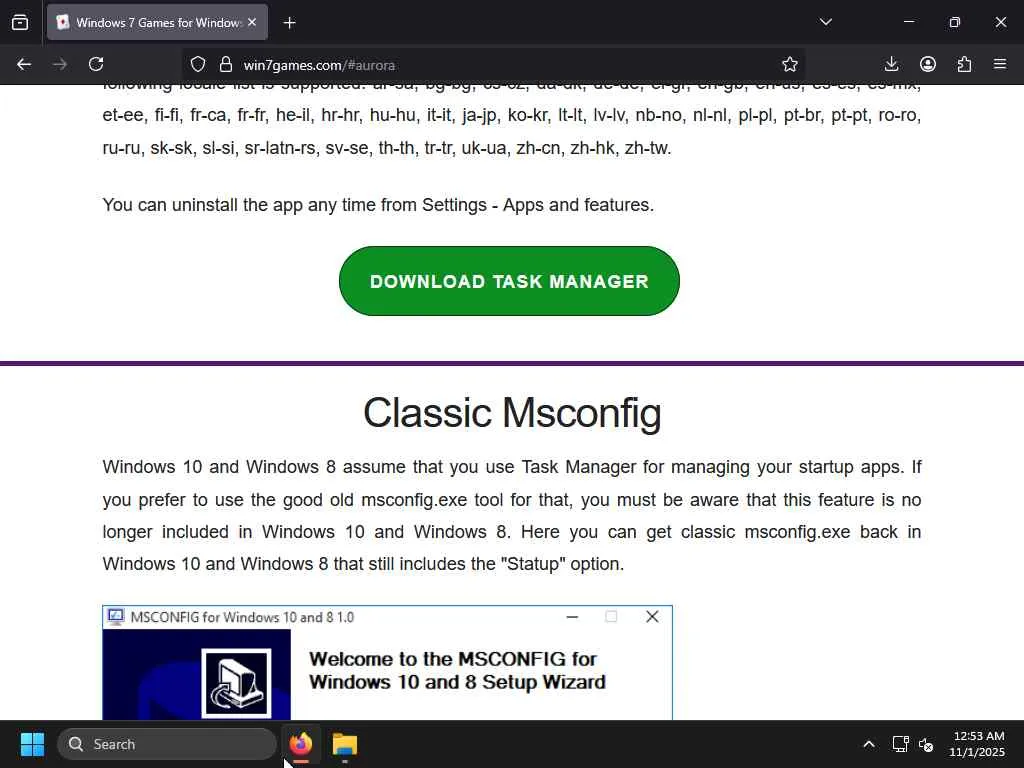Go forward with the forward arrow
1024x768 pixels.
pyautogui.click(x=60, y=64)
